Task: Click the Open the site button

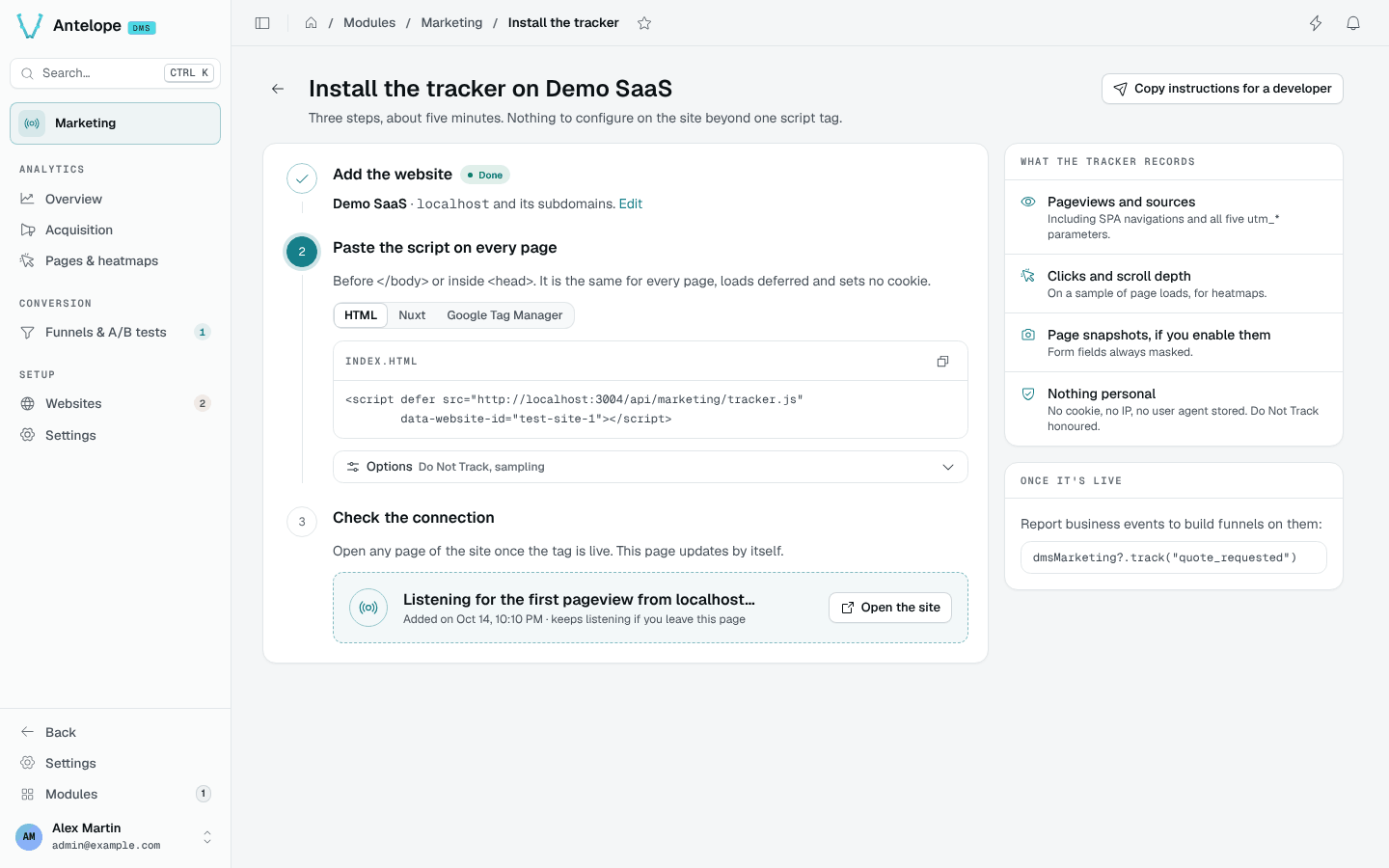Action: pos(890,608)
